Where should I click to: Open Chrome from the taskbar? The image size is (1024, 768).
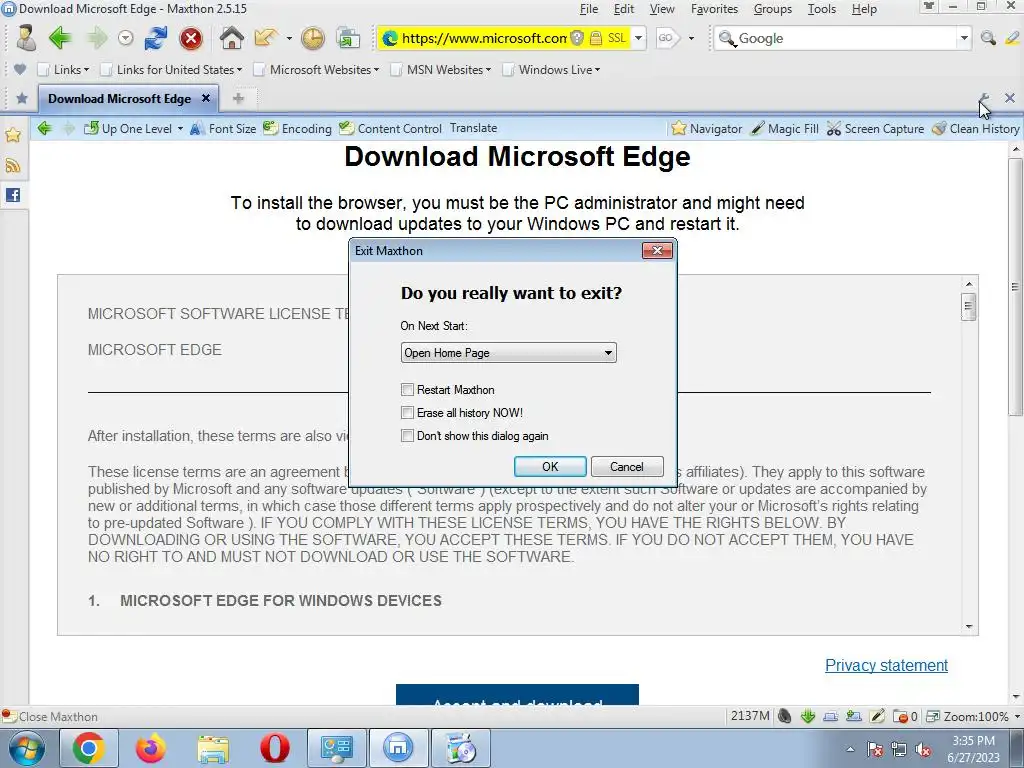click(x=89, y=748)
